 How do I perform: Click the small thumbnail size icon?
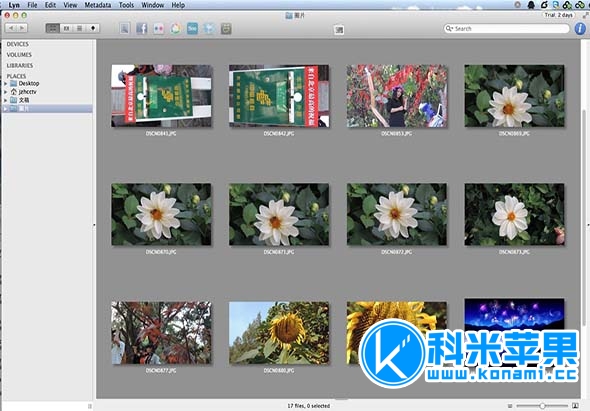[510, 406]
